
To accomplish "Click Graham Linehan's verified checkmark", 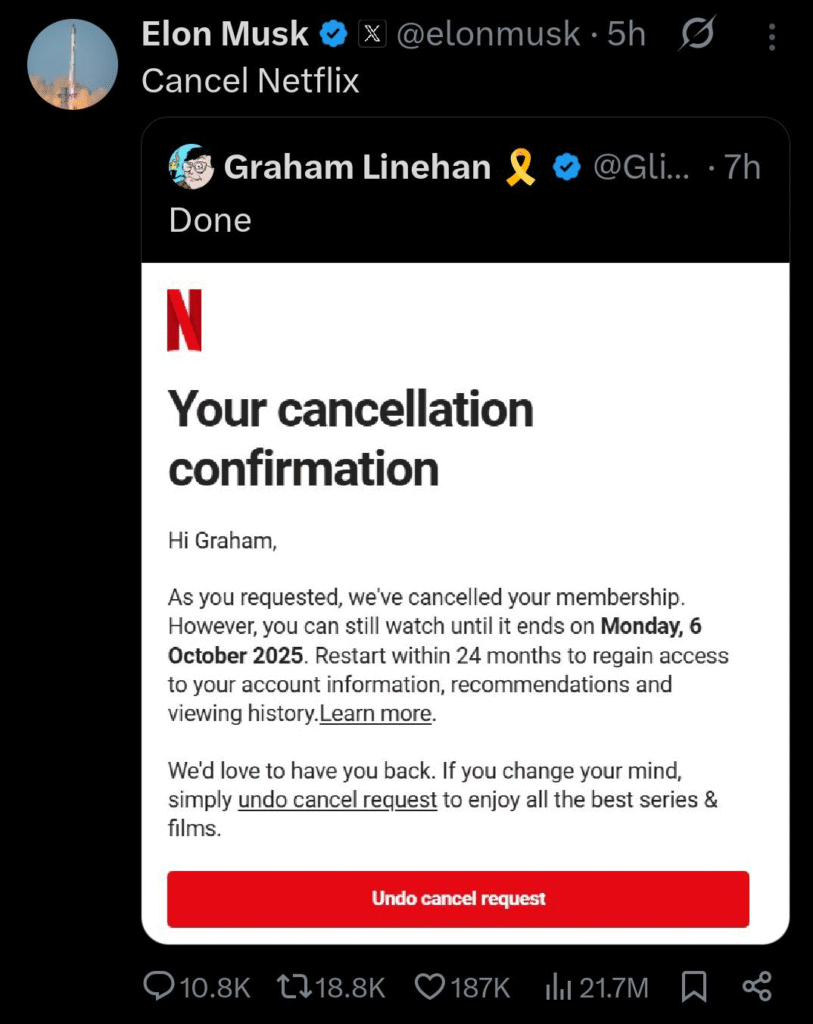I will coord(567,168).
